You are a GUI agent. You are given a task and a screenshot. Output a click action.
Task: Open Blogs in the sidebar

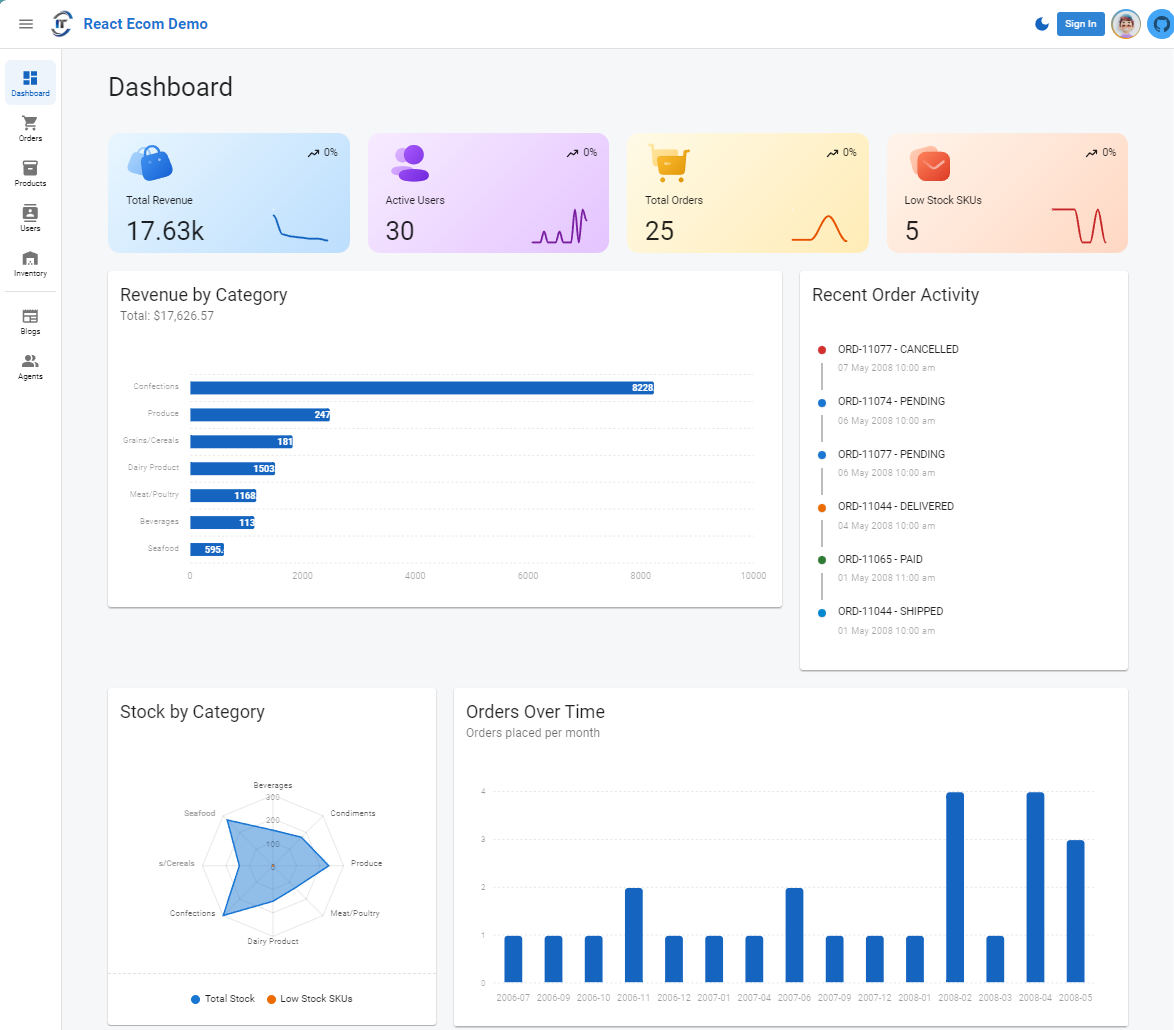(30, 321)
